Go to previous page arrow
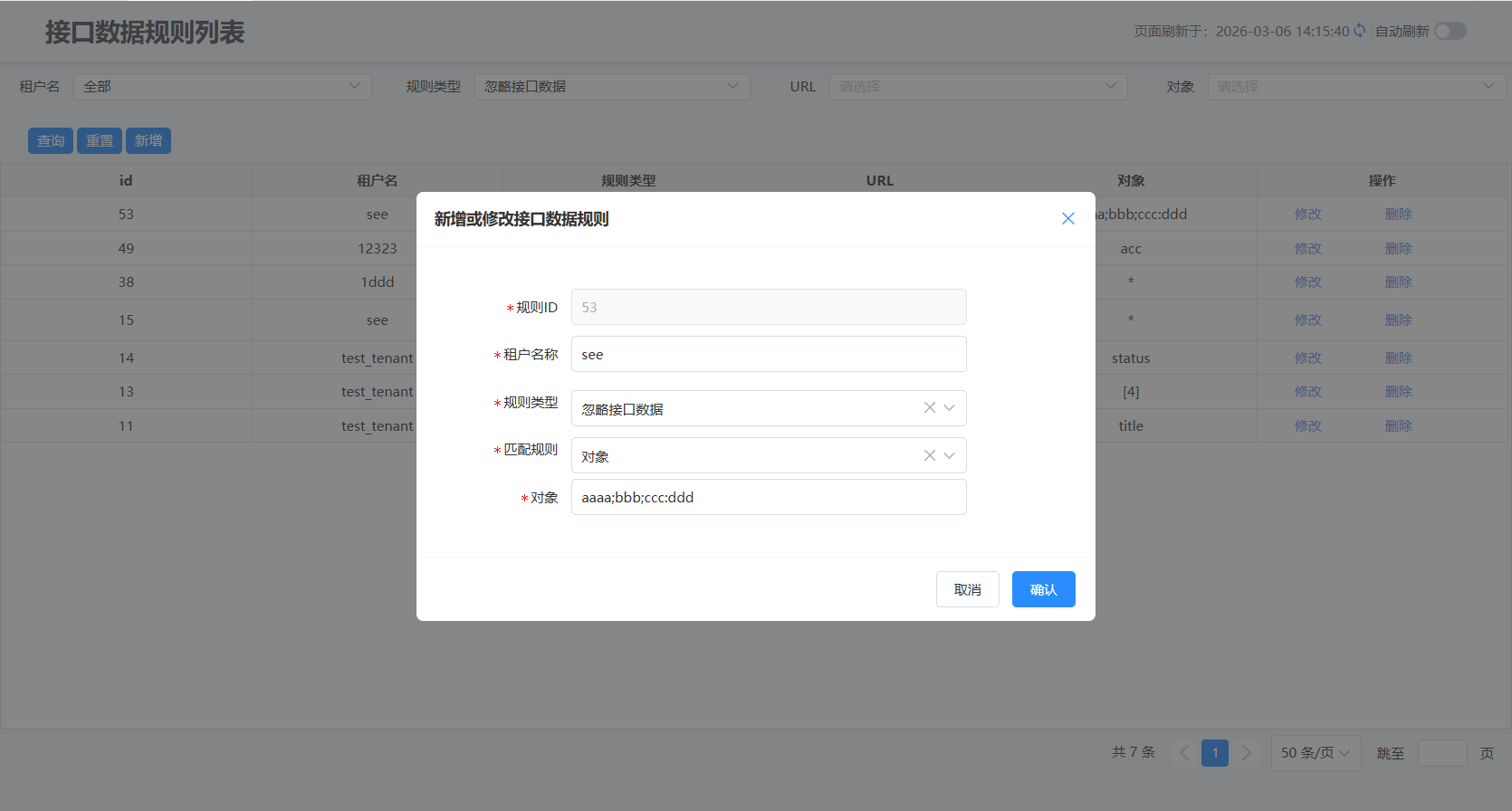 click(x=1183, y=752)
